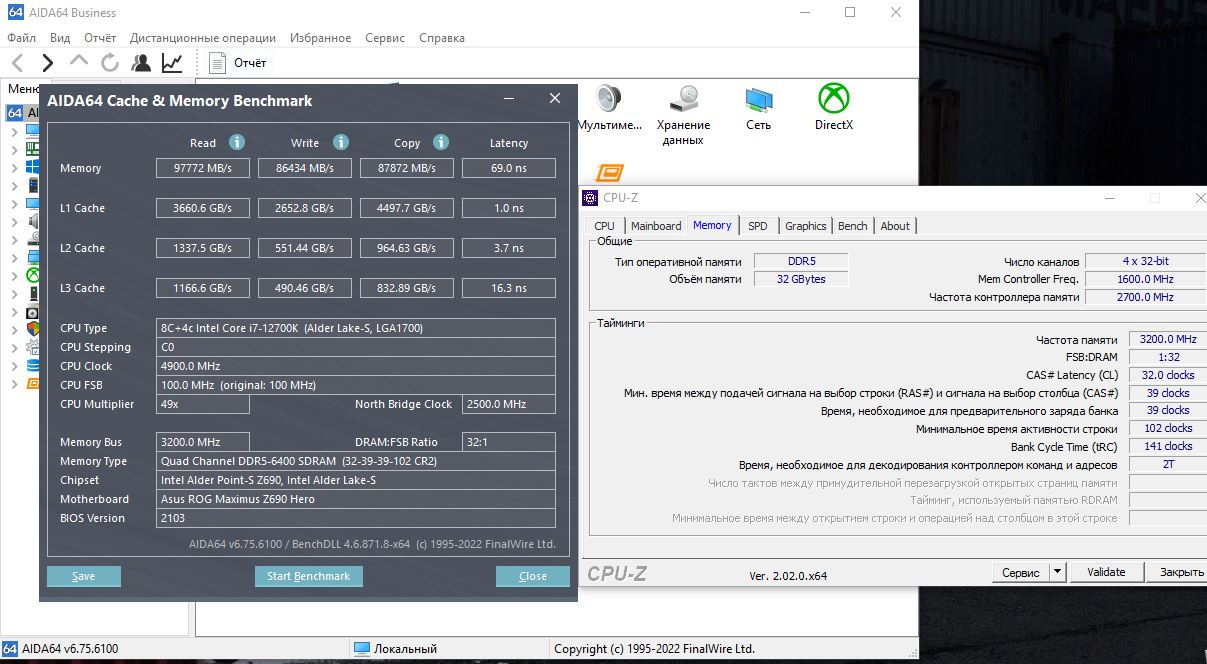Open the Справка menu

(x=442, y=38)
